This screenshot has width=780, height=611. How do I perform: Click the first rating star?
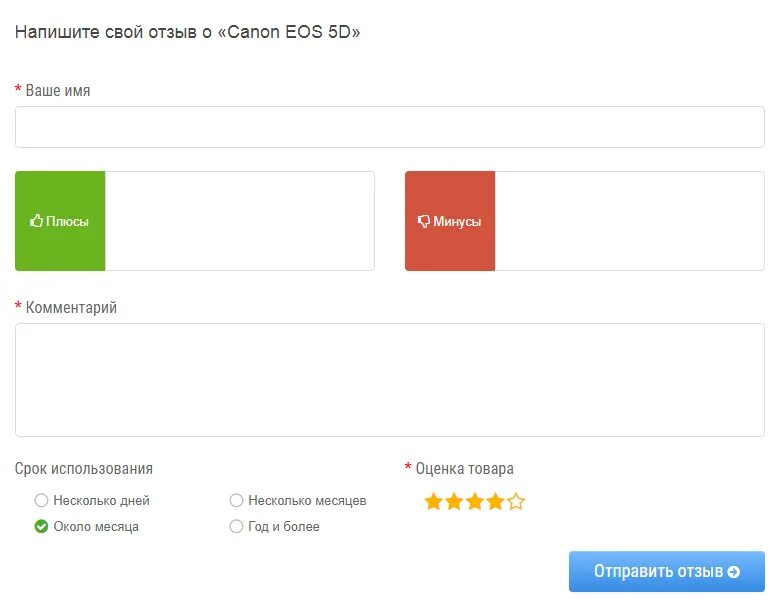point(434,502)
